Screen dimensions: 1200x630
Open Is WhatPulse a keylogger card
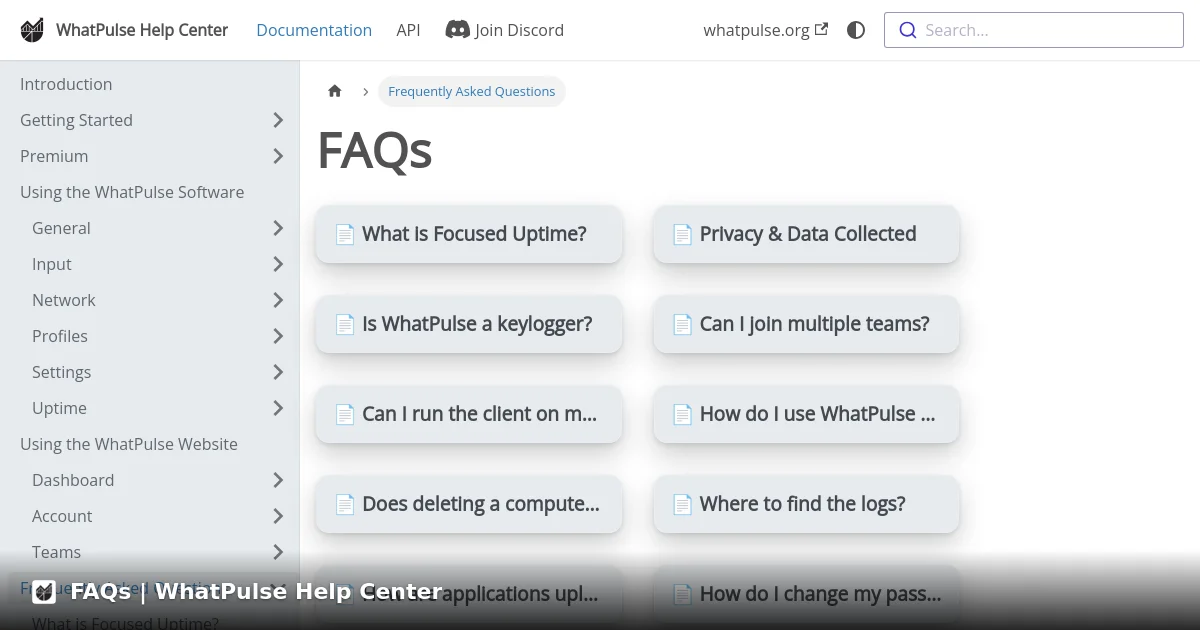click(x=469, y=324)
